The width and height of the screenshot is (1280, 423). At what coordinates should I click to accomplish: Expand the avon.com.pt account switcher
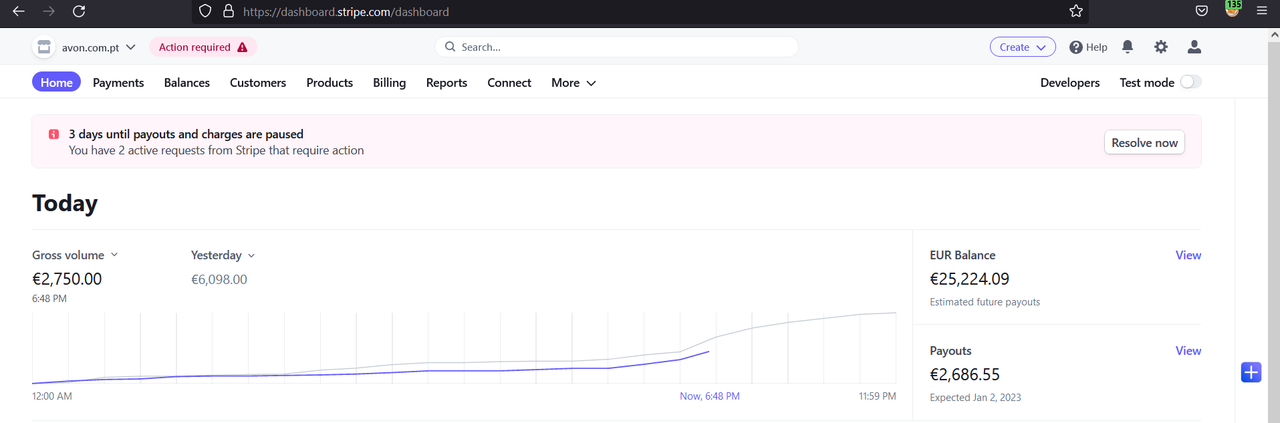99,47
